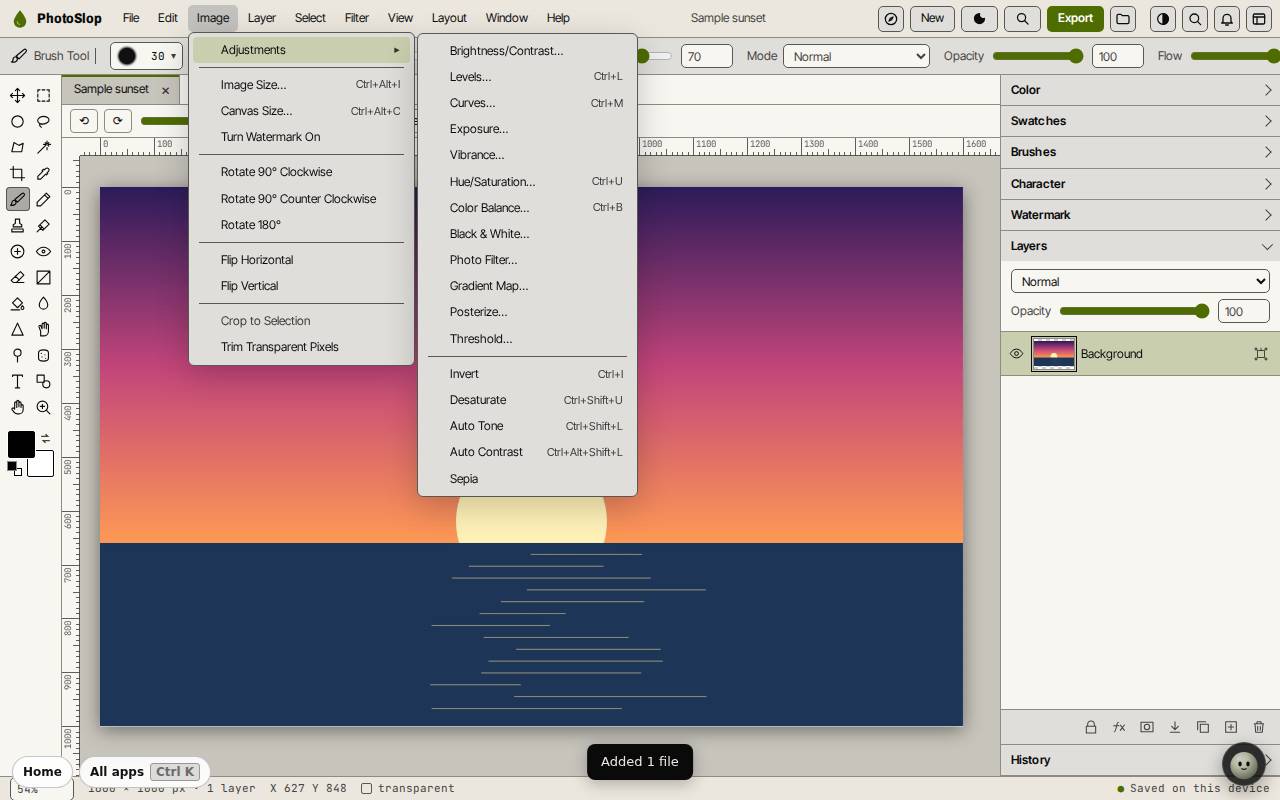Select the Eyedropper tool
Viewport: 1280px width, 800px height.
(43, 173)
